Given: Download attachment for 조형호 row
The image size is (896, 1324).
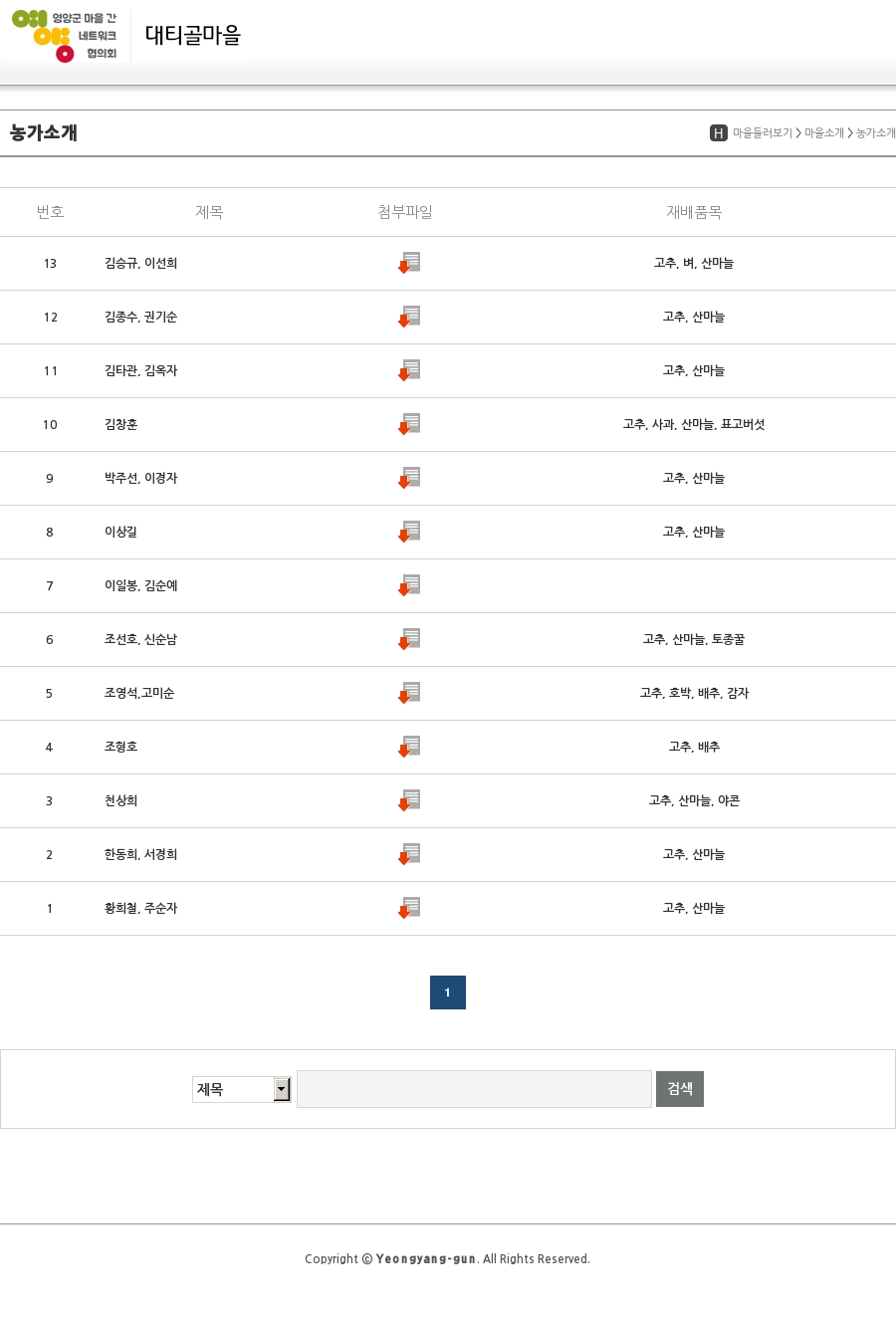Looking at the screenshot, I should pos(409,747).
